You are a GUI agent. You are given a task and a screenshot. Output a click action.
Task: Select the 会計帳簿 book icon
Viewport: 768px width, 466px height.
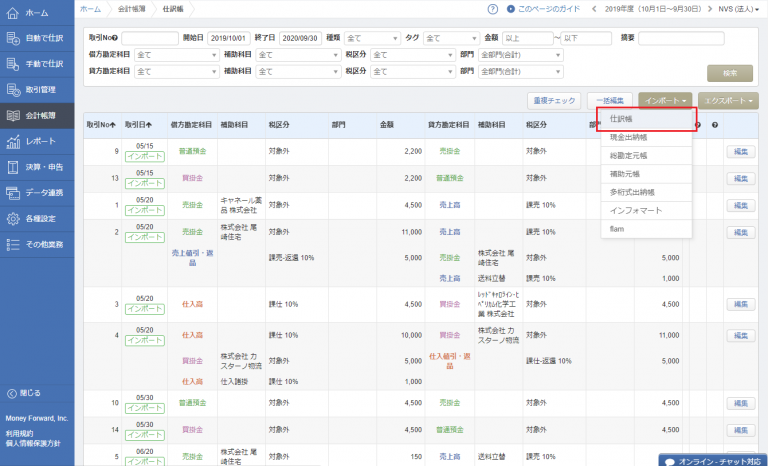(x=12, y=116)
